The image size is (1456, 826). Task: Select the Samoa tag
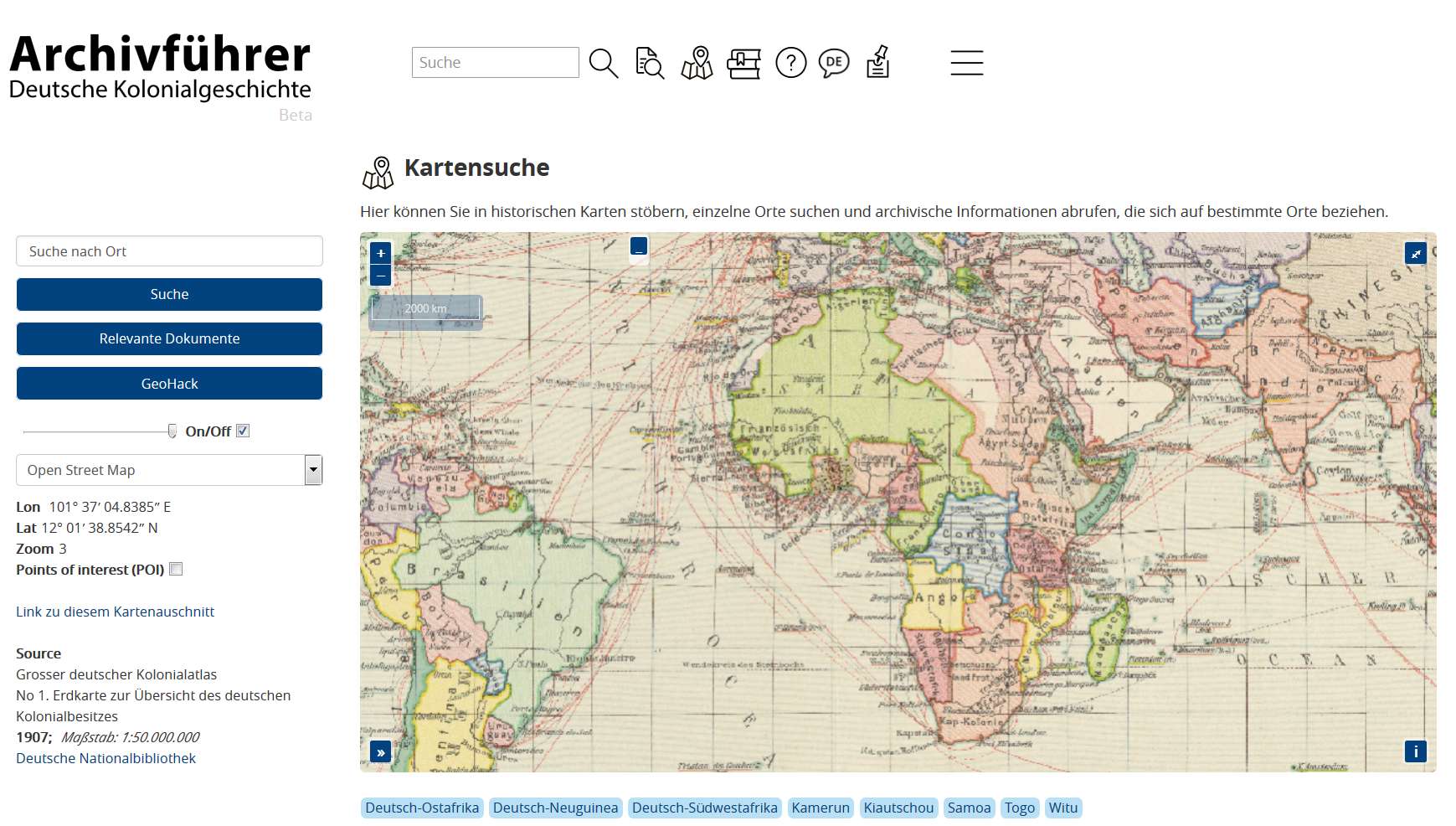969,808
